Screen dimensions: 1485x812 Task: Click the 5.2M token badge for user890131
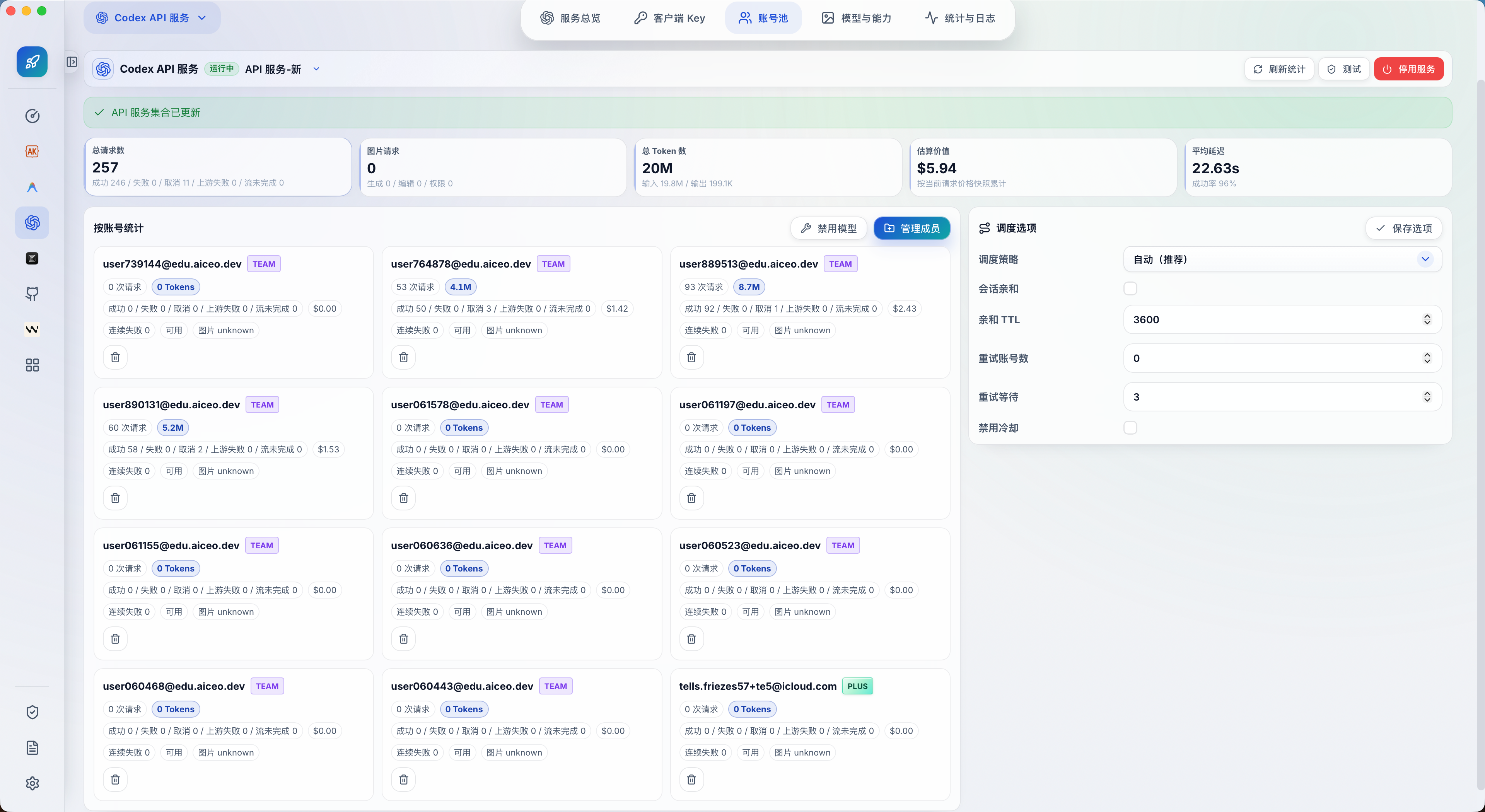[172, 428]
